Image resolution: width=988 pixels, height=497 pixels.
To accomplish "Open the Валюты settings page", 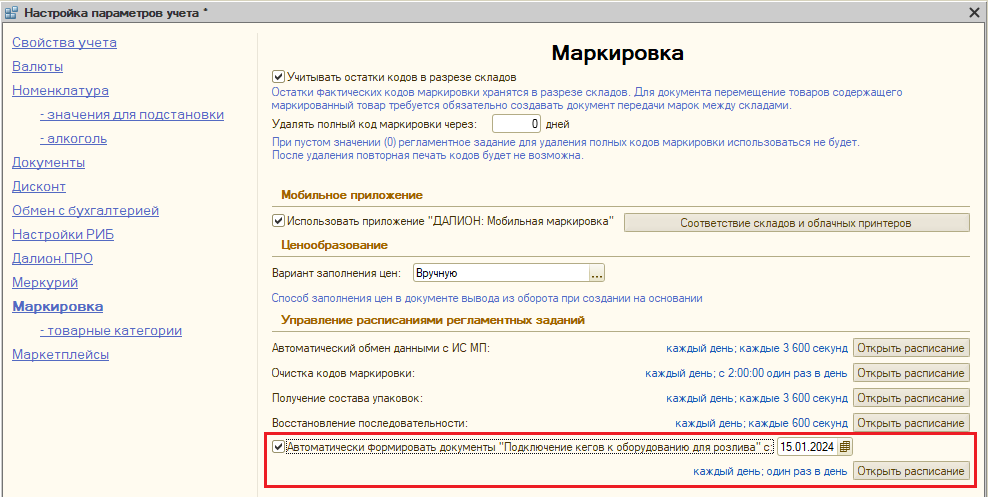I will [x=37, y=66].
